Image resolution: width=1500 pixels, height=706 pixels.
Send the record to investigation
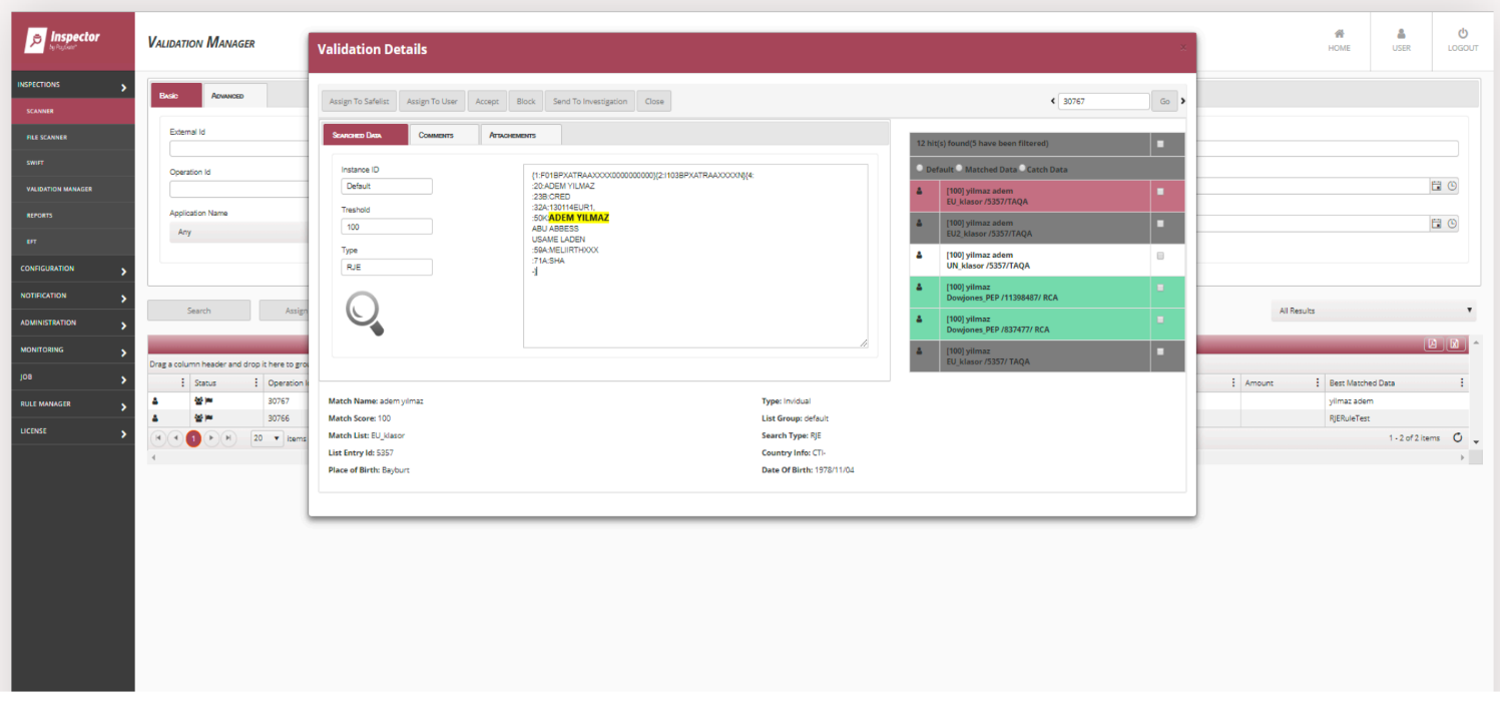pyautogui.click(x=589, y=101)
